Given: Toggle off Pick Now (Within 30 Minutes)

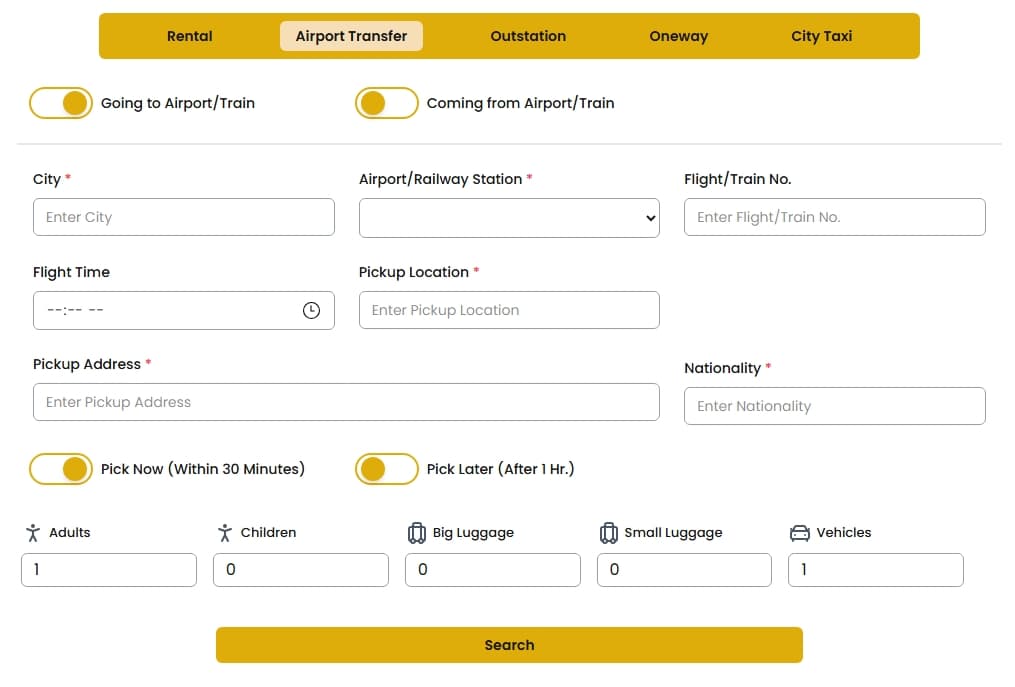Looking at the screenshot, I should [61, 468].
